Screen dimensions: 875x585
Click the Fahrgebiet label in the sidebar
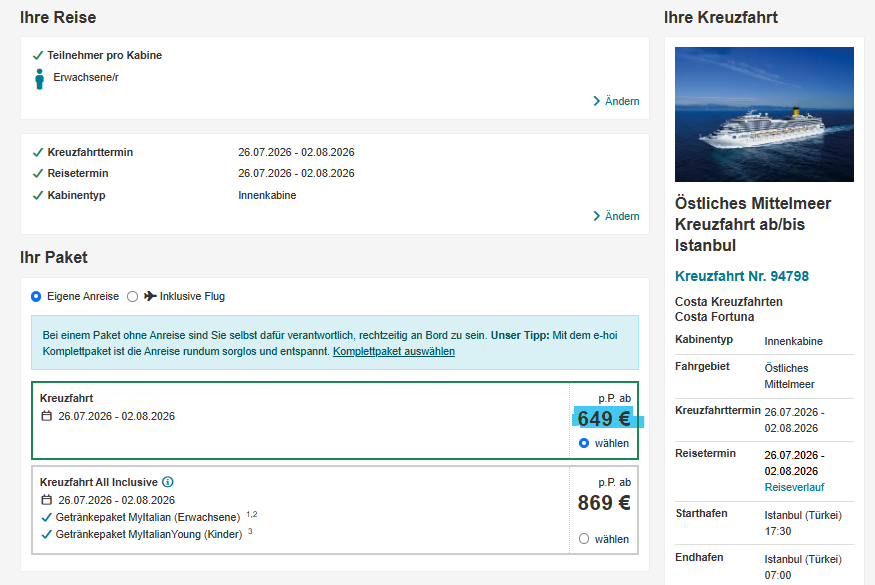tap(703, 367)
